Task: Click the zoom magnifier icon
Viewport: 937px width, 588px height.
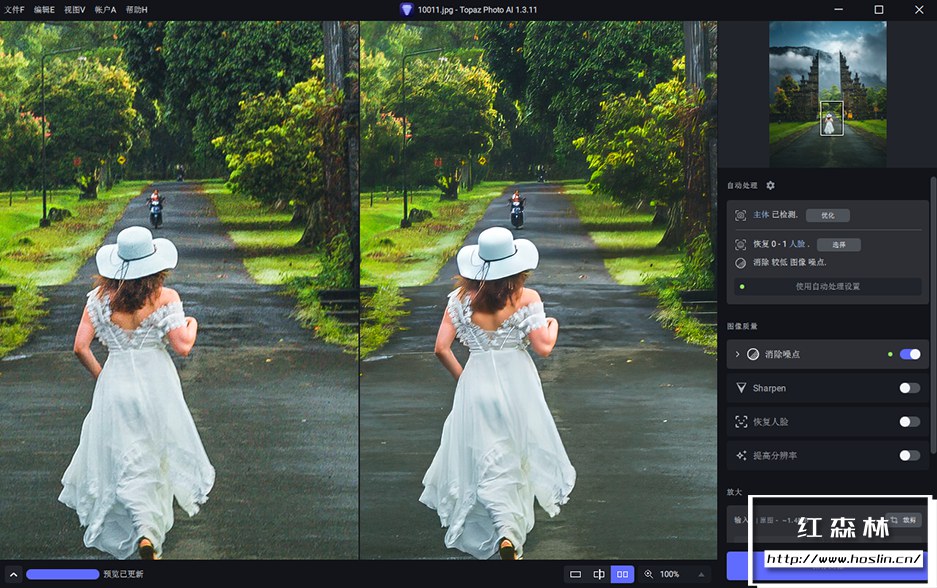Action: coord(649,574)
